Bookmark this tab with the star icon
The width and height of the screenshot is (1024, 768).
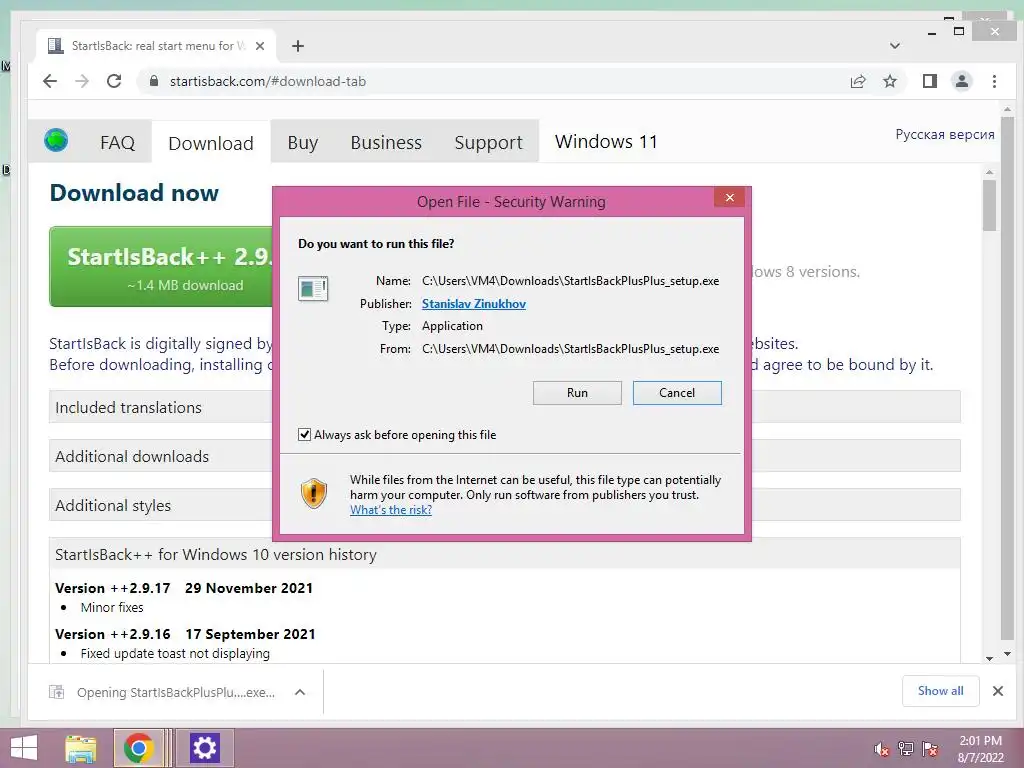(x=889, y=81)
